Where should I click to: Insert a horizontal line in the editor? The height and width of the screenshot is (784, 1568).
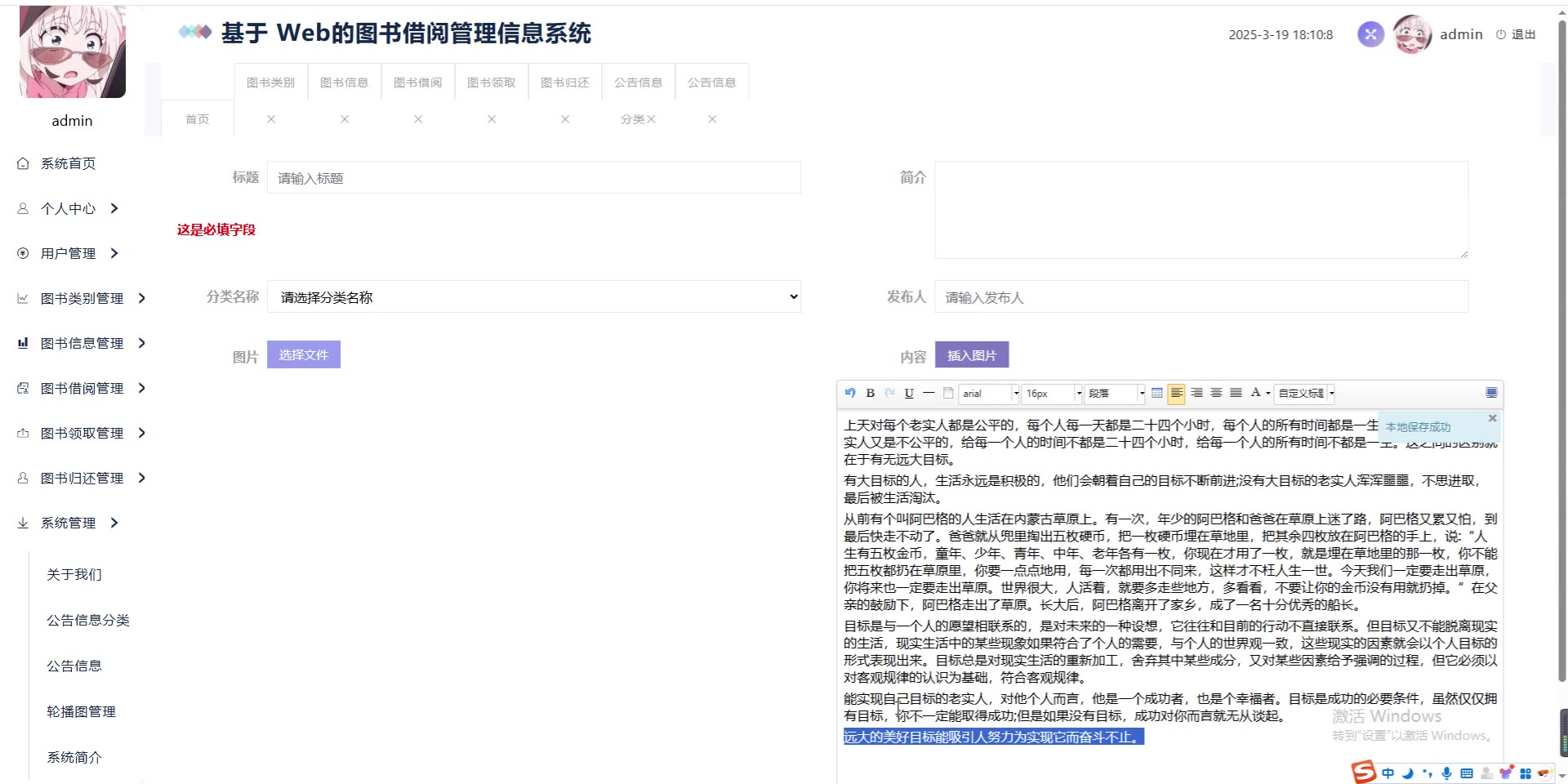pos(929,393)
